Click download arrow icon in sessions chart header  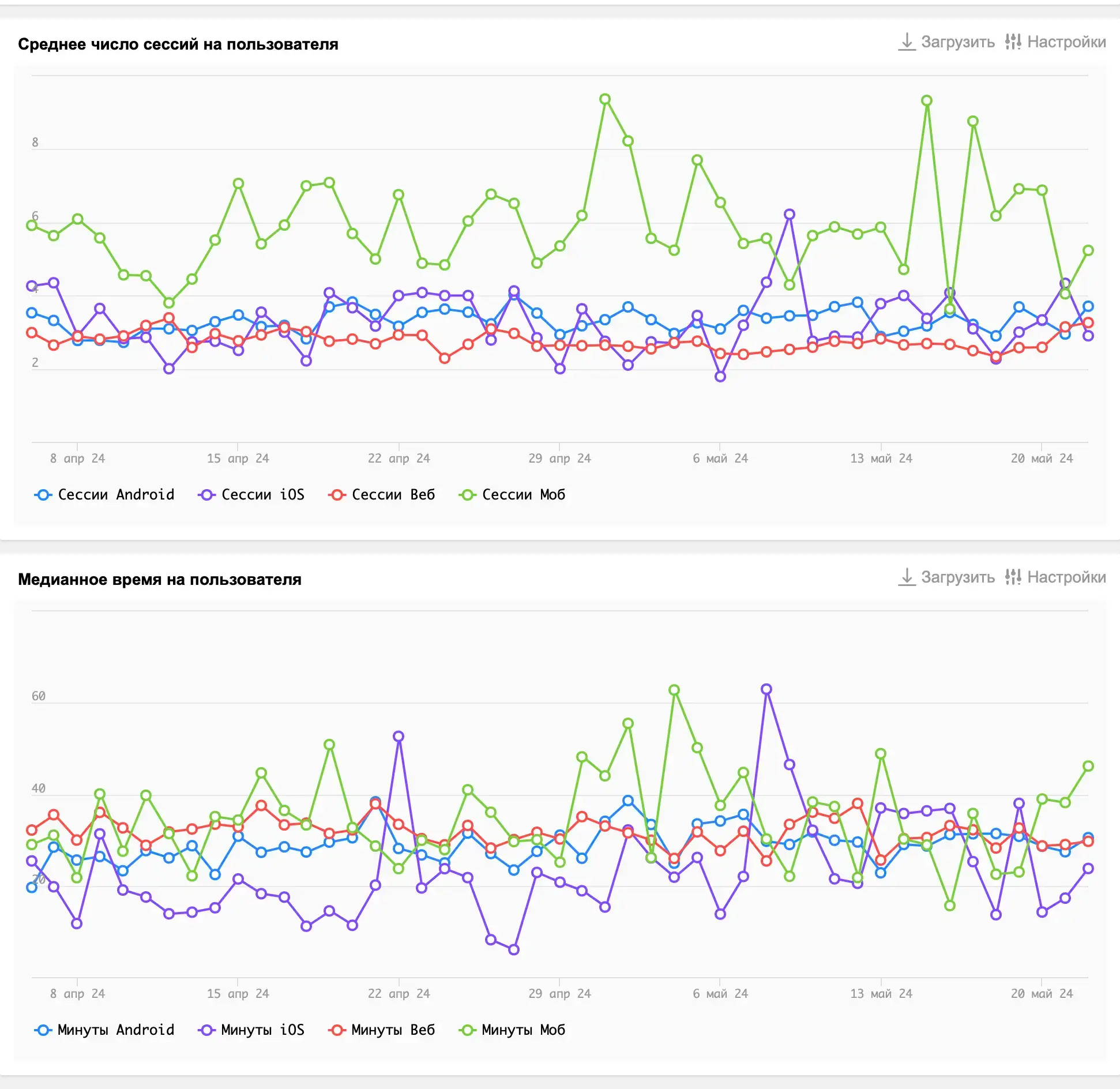[x=907, y=42]
